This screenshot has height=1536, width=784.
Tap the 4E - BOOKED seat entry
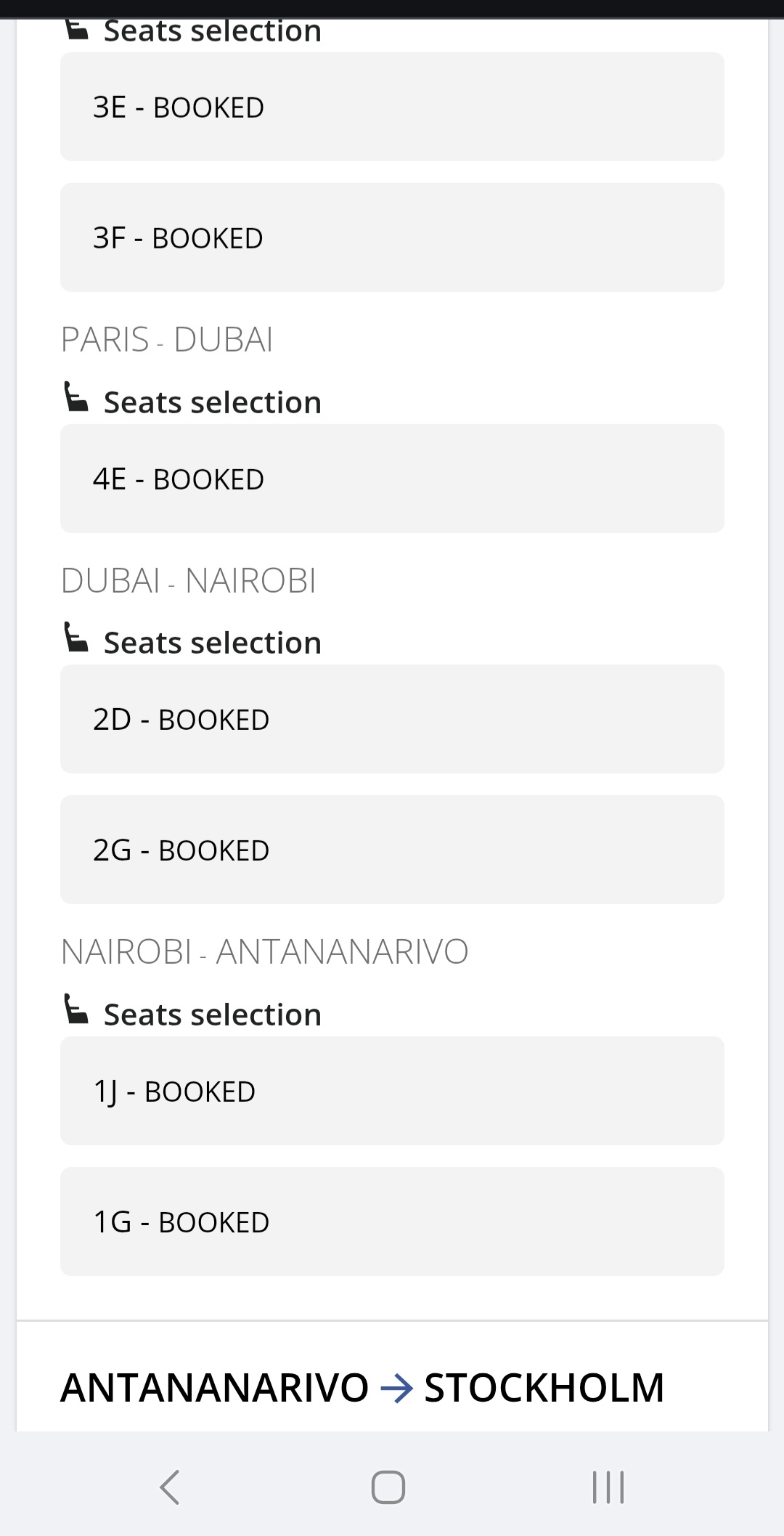(392, 479)
